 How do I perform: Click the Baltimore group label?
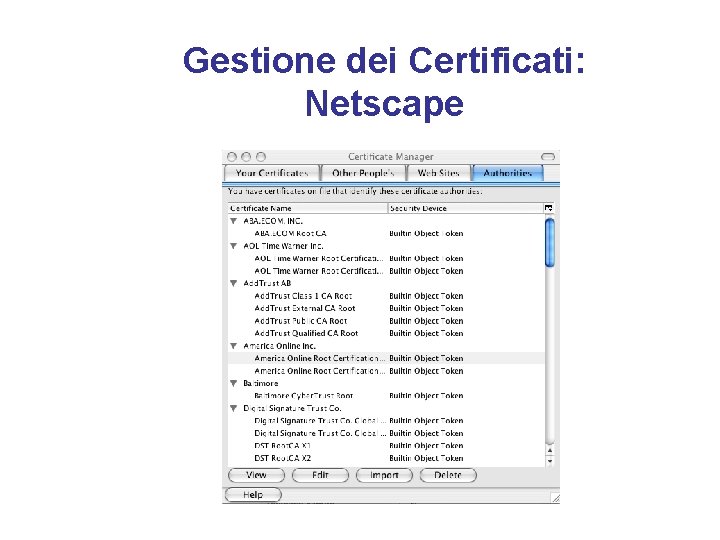[260, 383]
